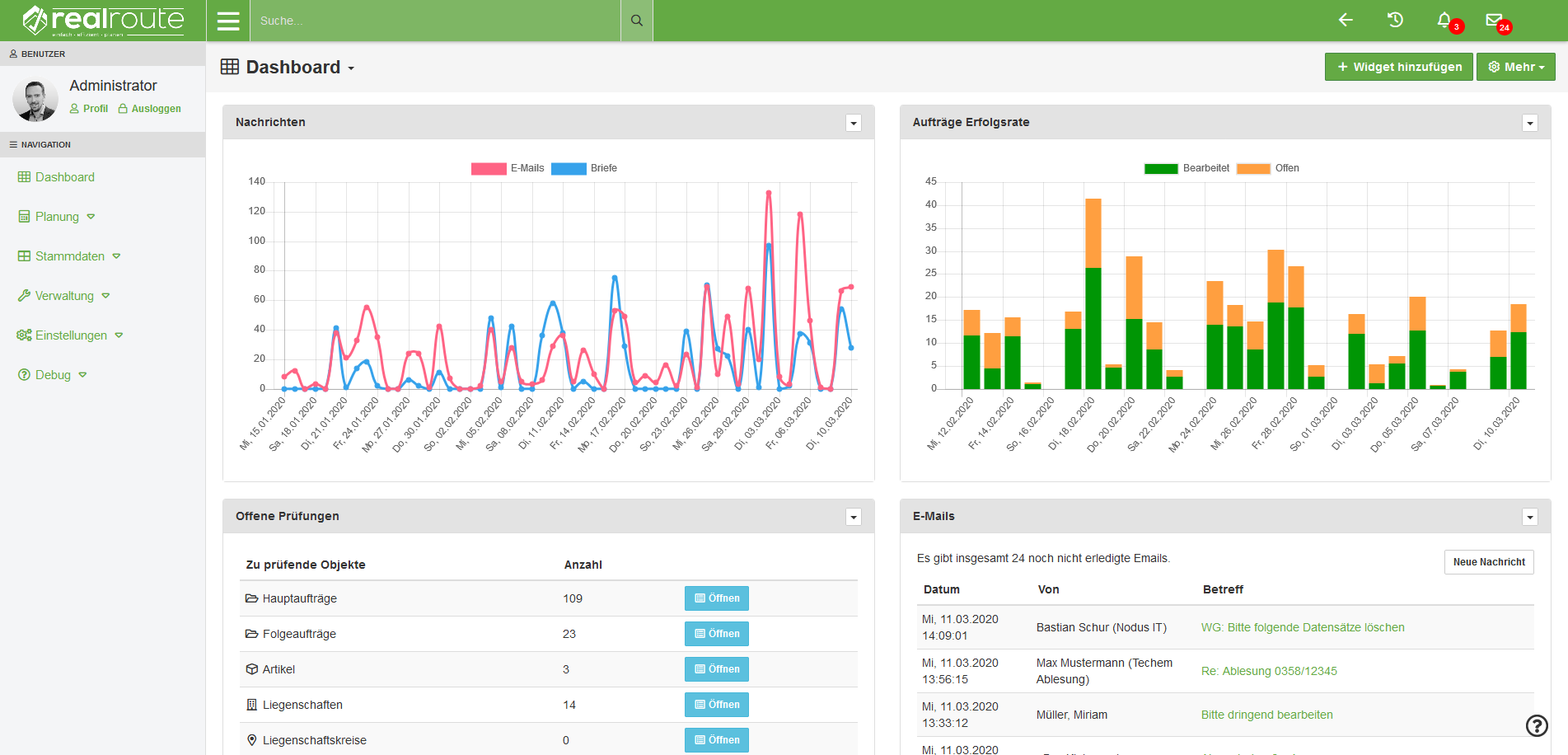Expand the Debug navigation menu
The height and width of the screenshot is (755, 1568).
[x=53, y=375]
